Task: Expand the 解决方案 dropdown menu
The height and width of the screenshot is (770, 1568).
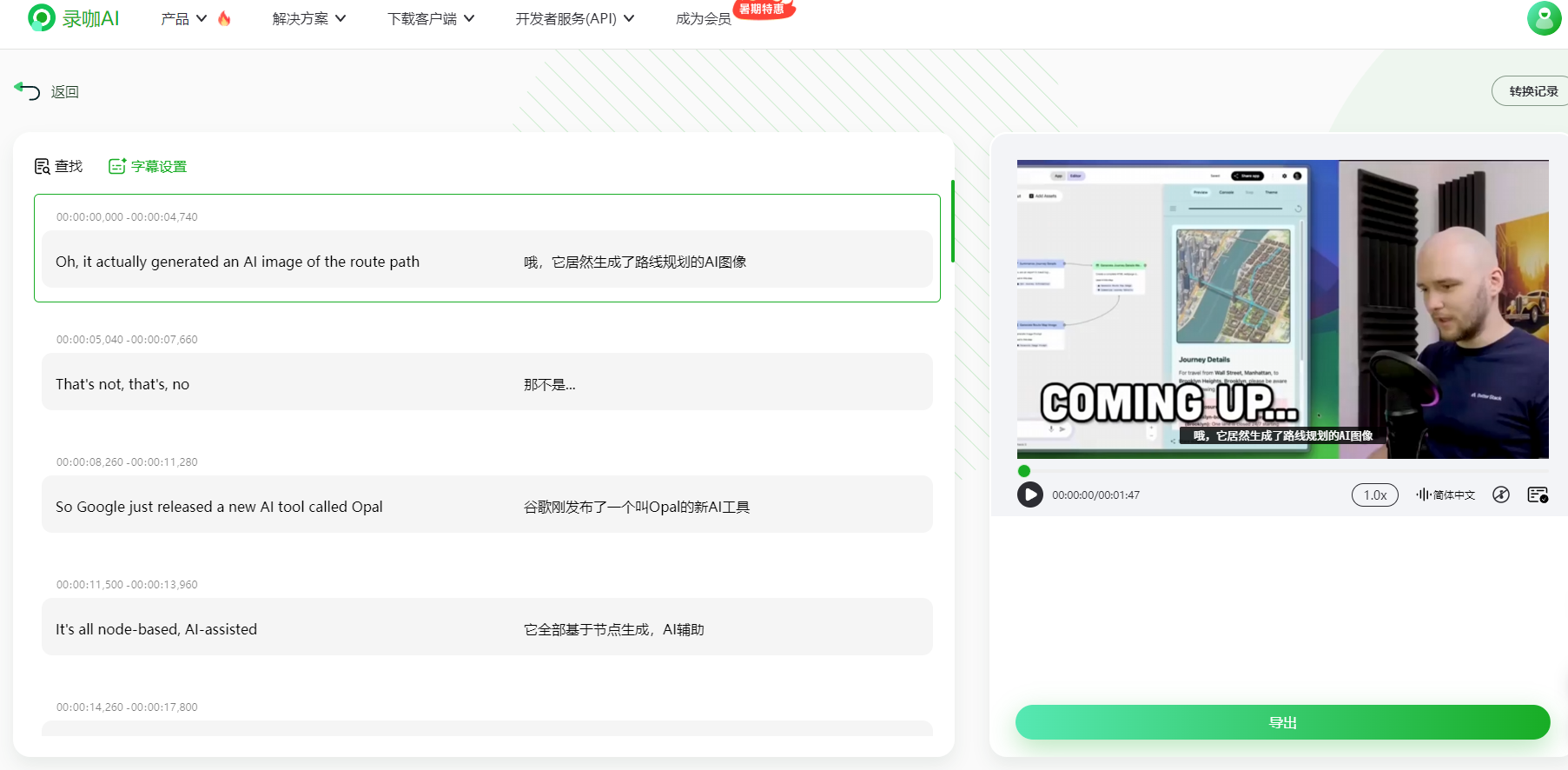Action: pos(309,18)
